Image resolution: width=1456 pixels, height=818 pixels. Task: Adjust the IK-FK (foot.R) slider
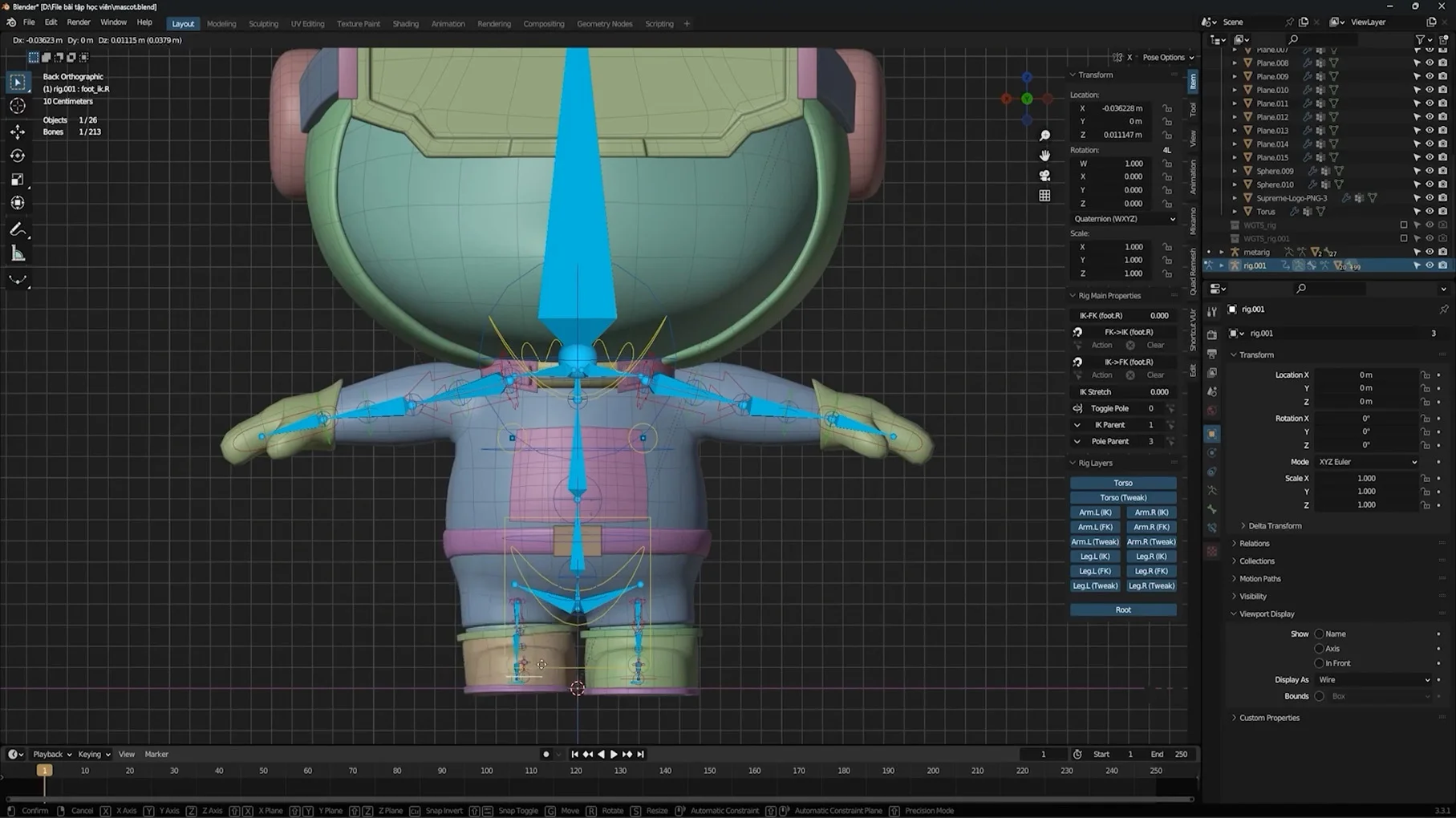(1124, 316)
